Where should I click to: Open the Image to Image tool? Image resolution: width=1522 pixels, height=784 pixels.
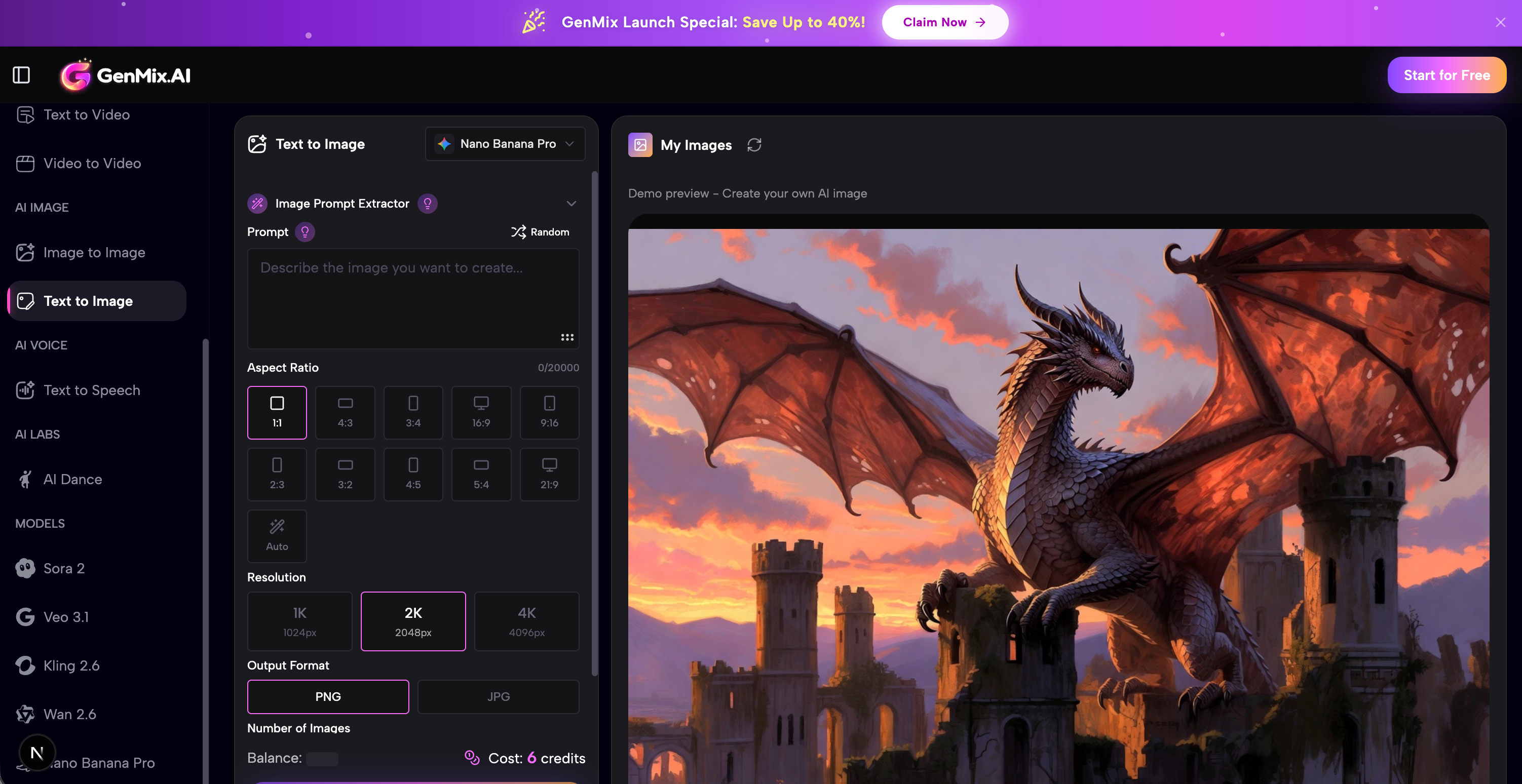click(x=94, y=252)
